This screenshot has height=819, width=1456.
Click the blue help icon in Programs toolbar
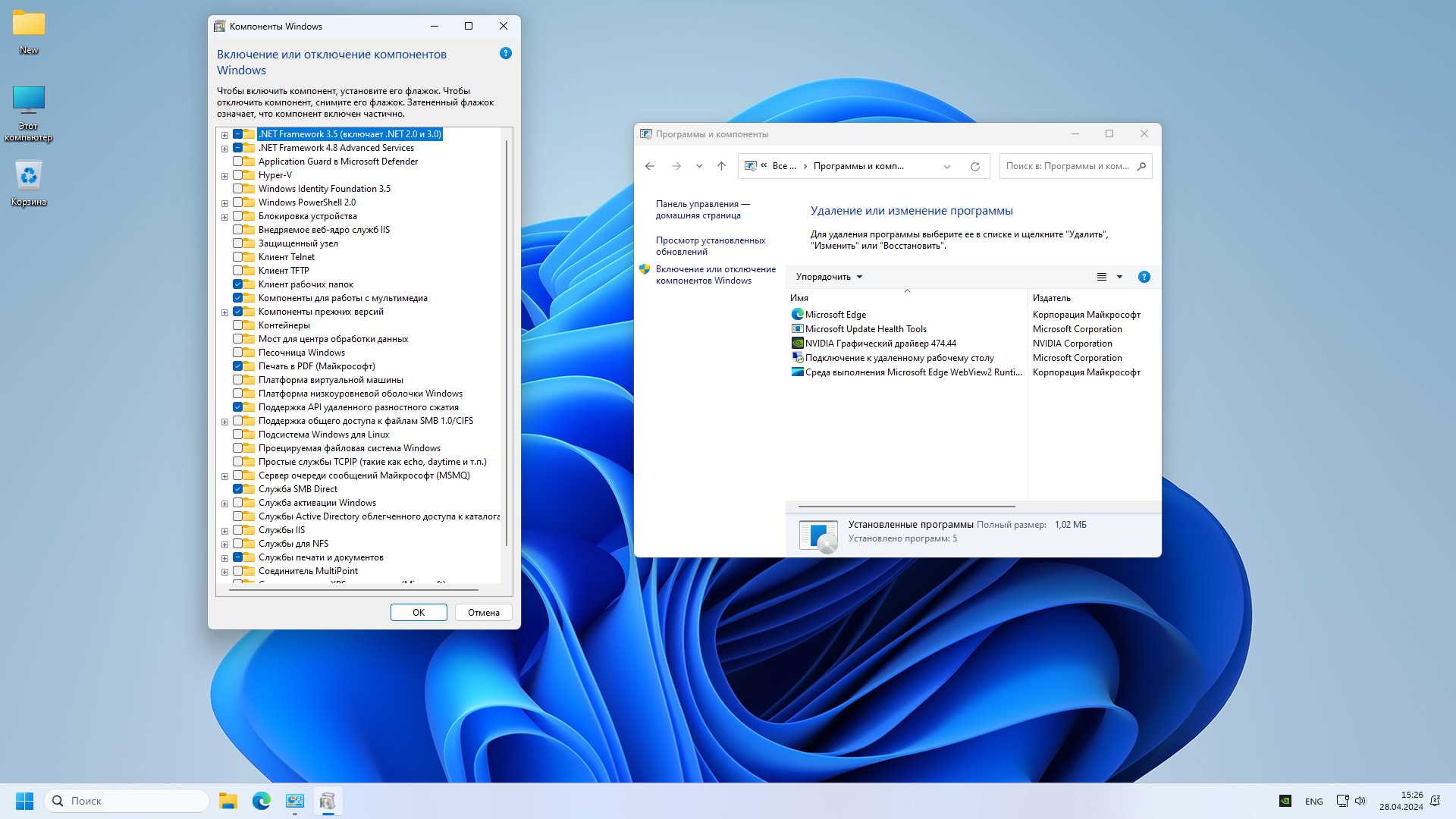[1144, 277]
